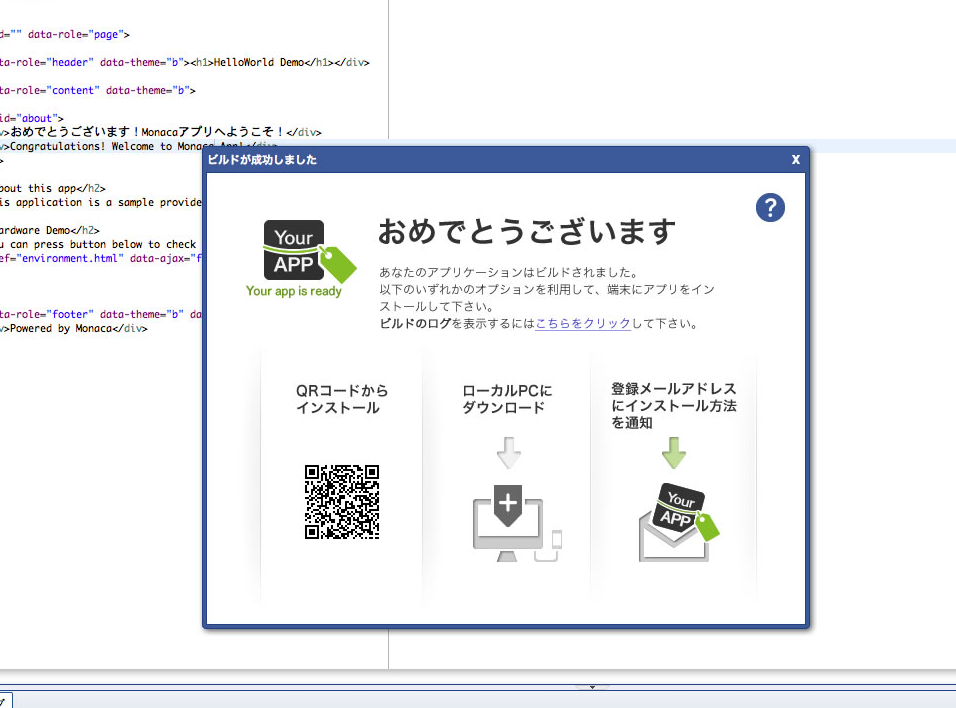Click the small phone icon beside the computer

556,541
